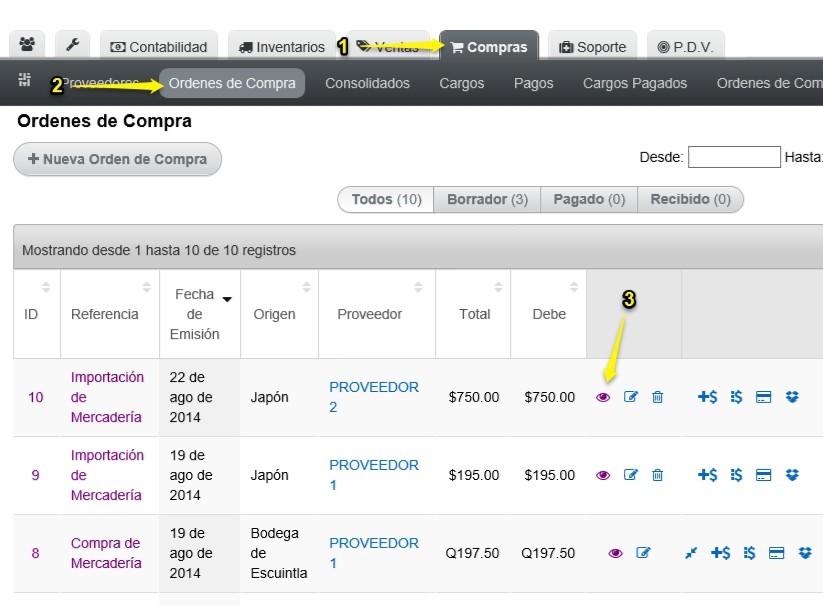Open the credit card payment icon for order 10
Screen dimensions: 823x606
[x=763, y=397]
